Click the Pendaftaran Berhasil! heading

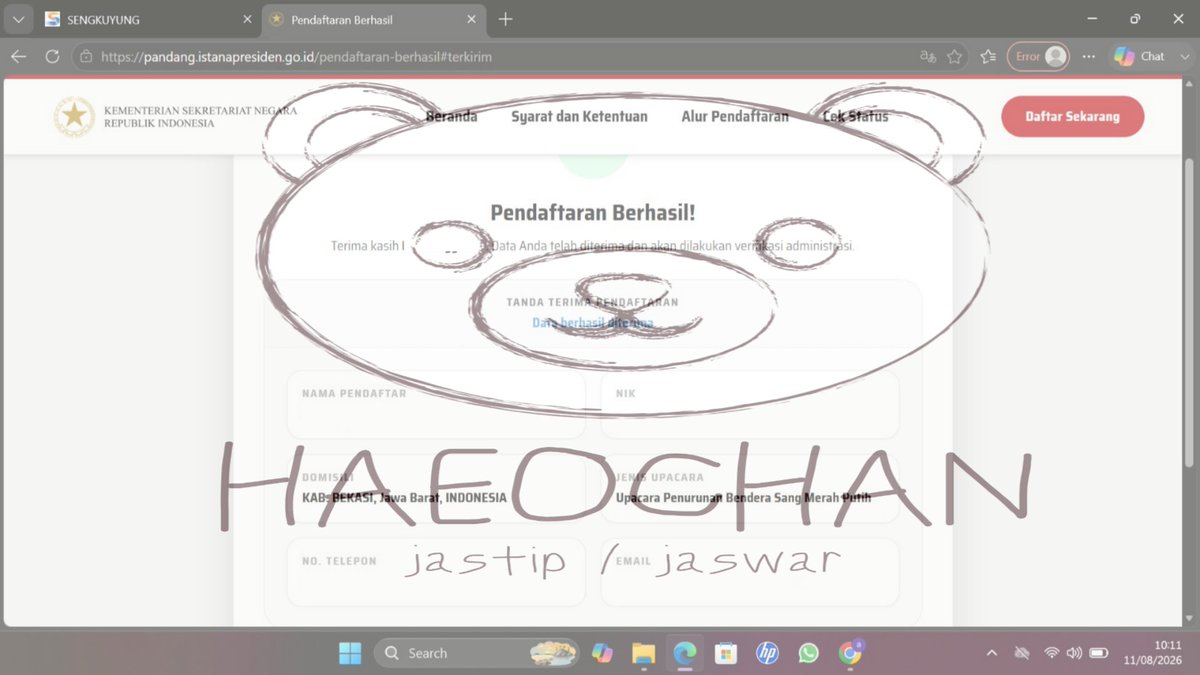click(592, 212)
